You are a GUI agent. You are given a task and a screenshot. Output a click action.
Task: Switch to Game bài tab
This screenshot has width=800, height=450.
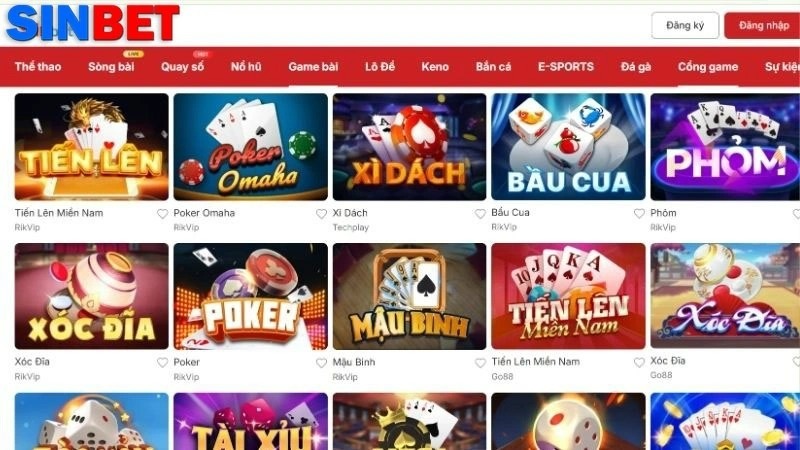pos(313,67)
